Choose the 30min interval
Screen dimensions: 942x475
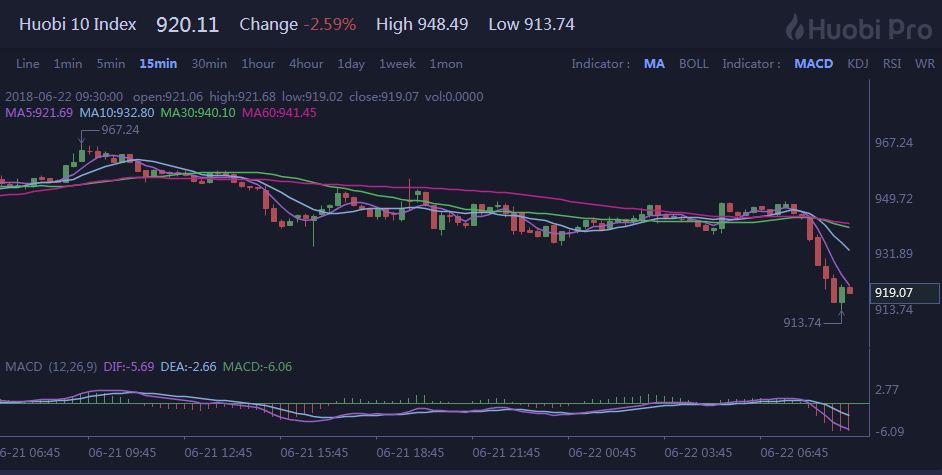pos(209,64)
